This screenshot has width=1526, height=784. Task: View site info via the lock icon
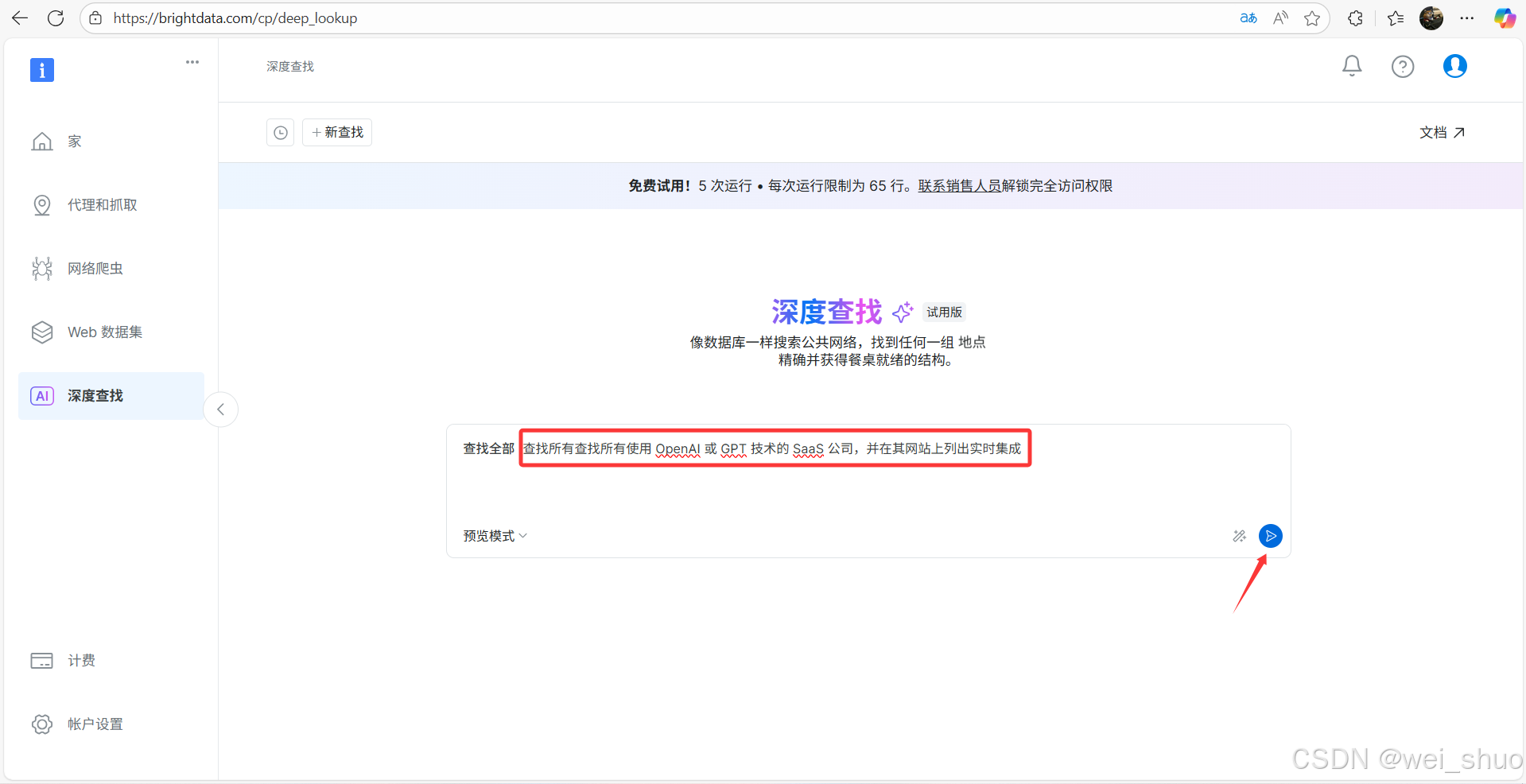[95, 17]
